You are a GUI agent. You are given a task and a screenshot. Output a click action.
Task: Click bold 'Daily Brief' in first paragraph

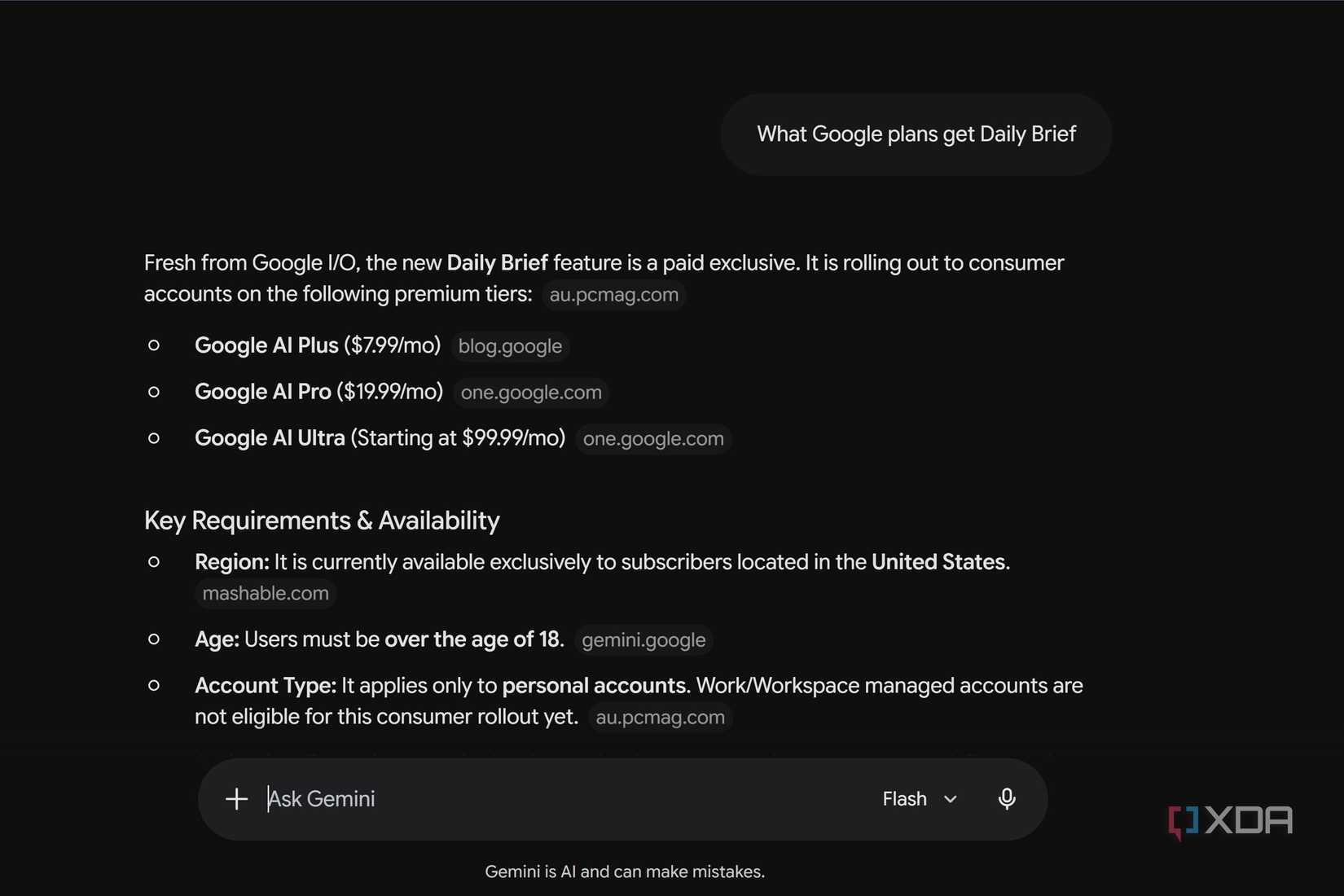(x=497, y=263)
